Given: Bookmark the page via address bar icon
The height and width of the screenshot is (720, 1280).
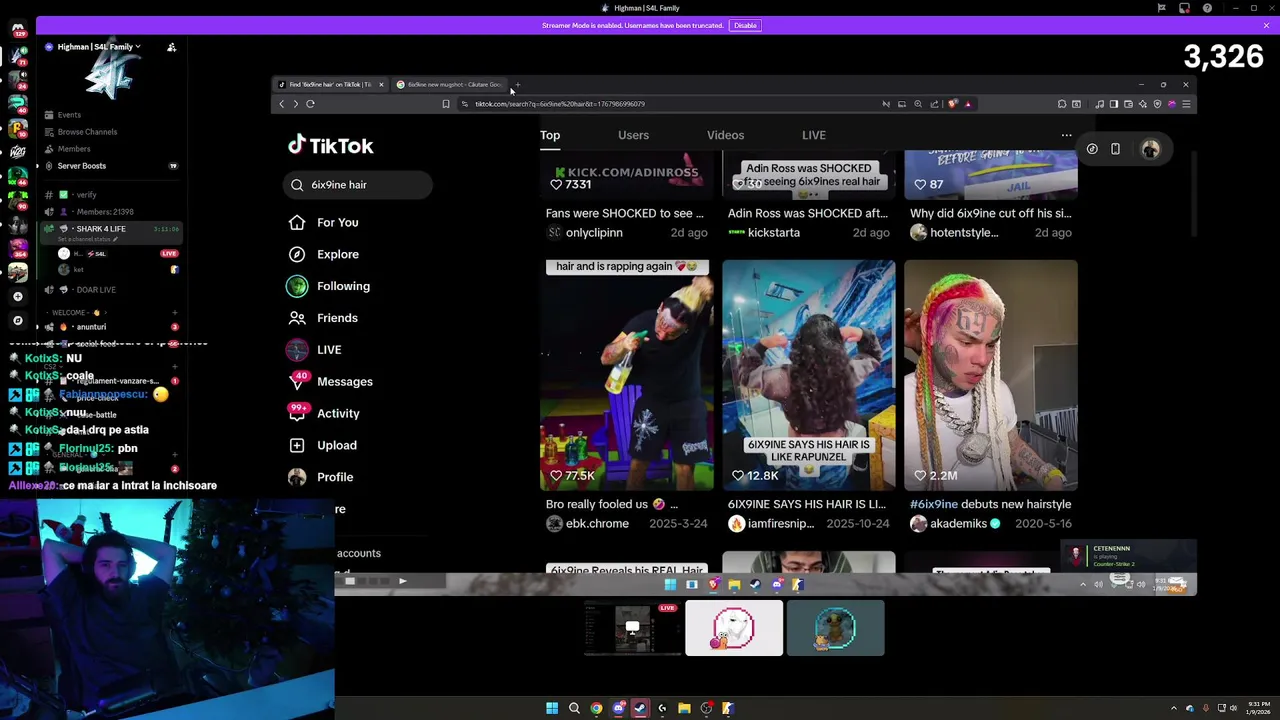Looking at the screenshot, I should click(446, 104).
